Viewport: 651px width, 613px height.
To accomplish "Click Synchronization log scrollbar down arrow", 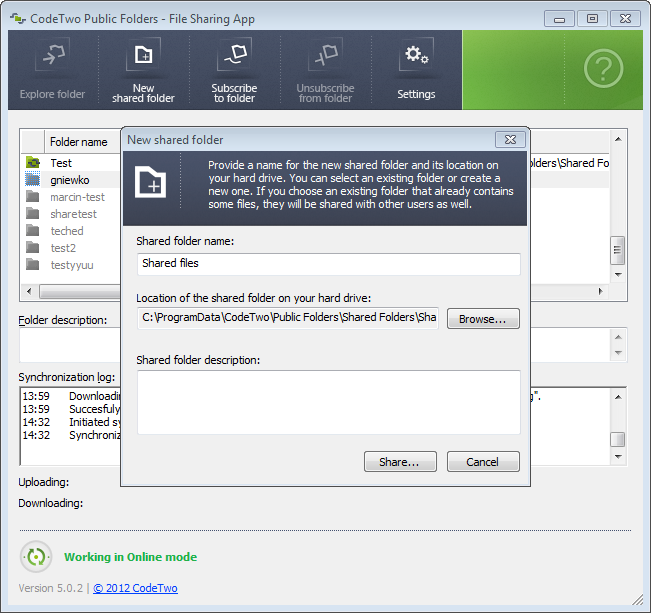I will tap(618, 456).
